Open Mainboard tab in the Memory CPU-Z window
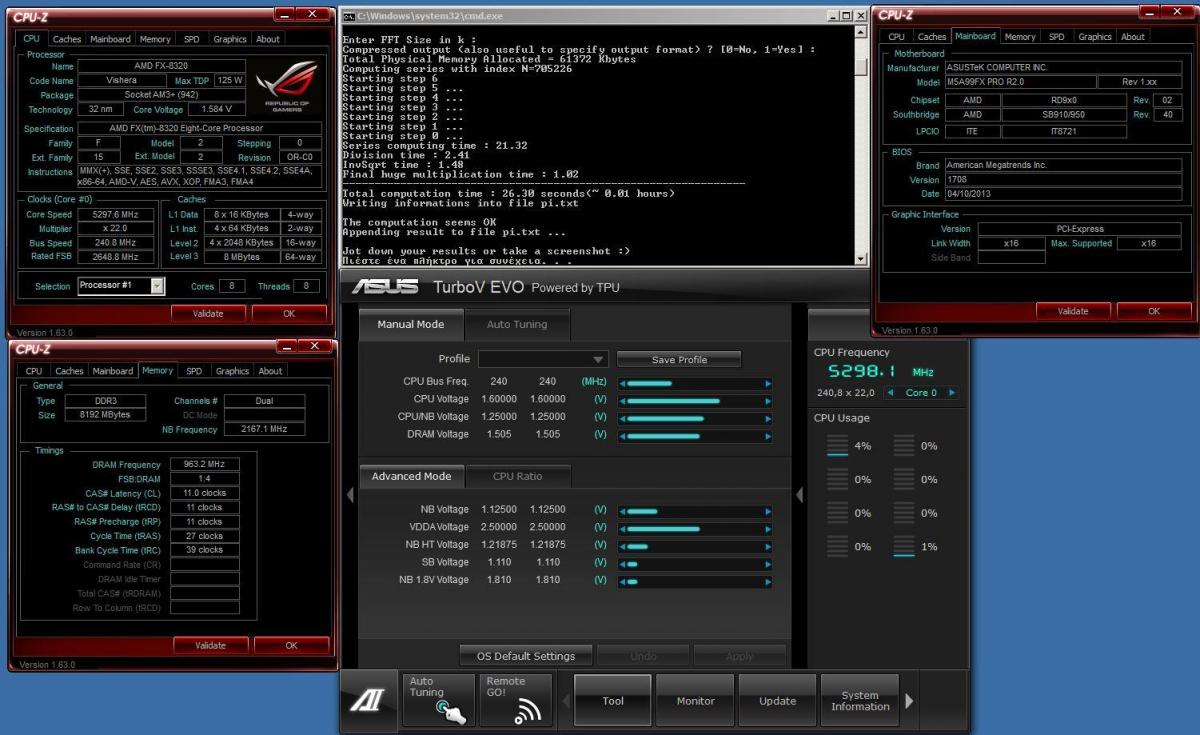This screenshot has width=1200, height=735. pyautogui.click(x=113, y=371)
